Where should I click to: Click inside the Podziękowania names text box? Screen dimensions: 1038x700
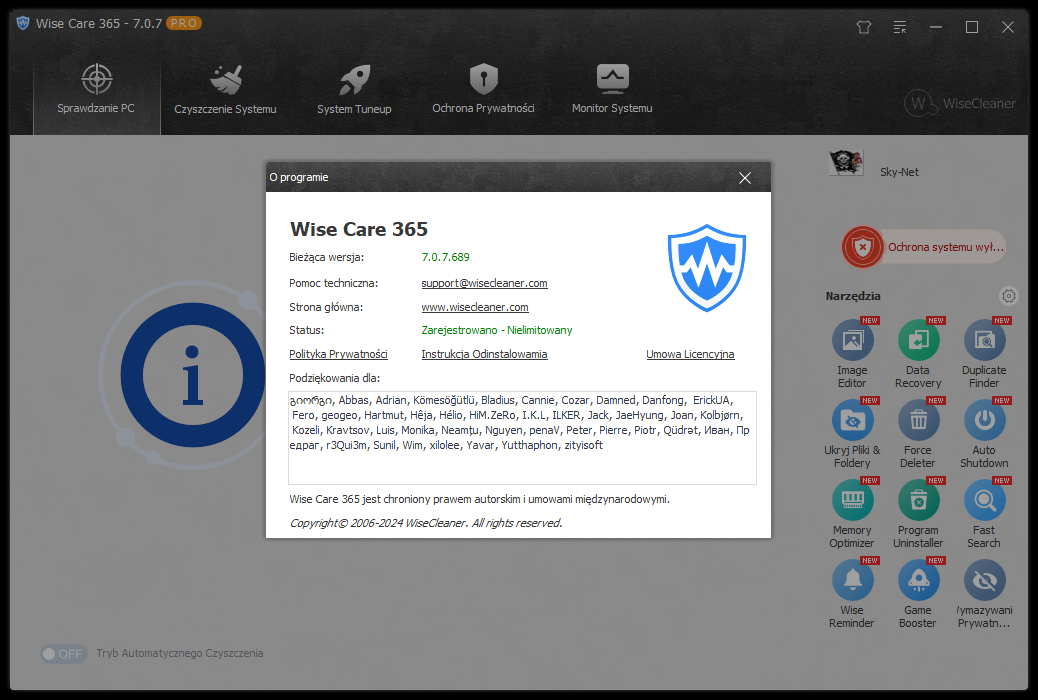coord(522,438)
